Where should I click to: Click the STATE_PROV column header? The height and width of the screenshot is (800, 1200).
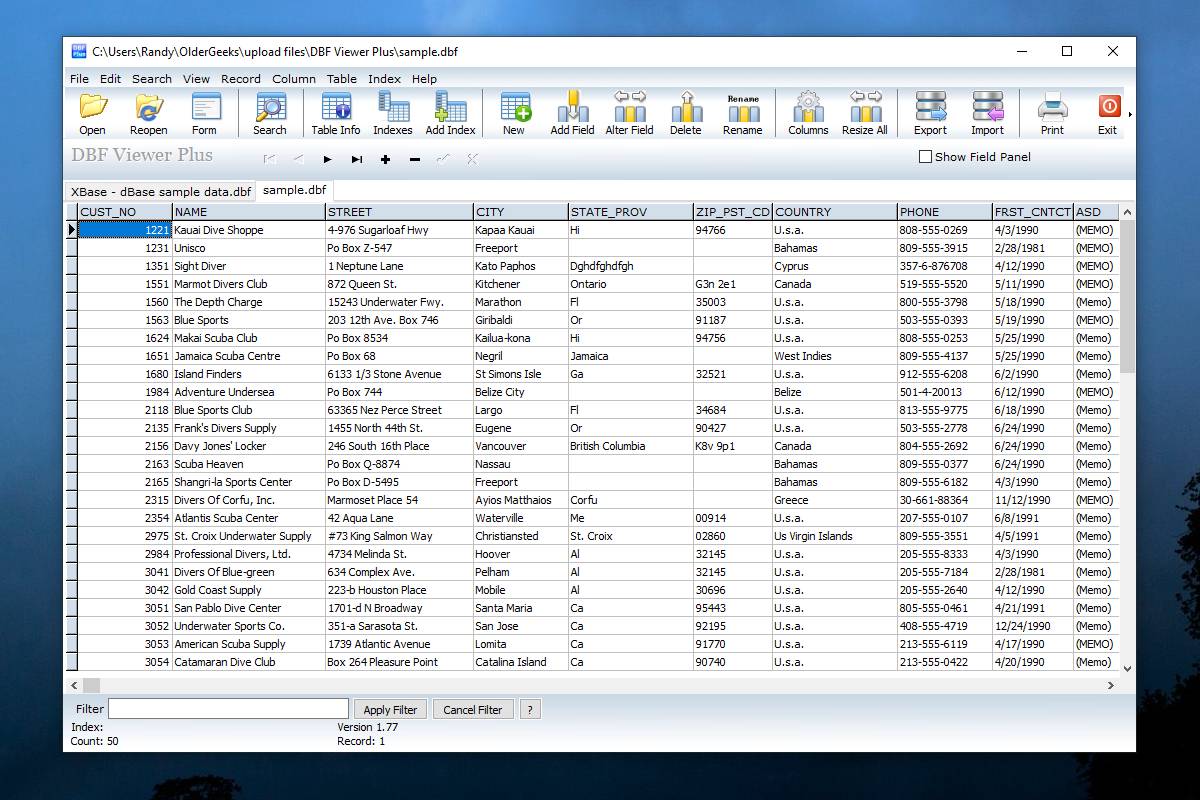coord(630,212)
